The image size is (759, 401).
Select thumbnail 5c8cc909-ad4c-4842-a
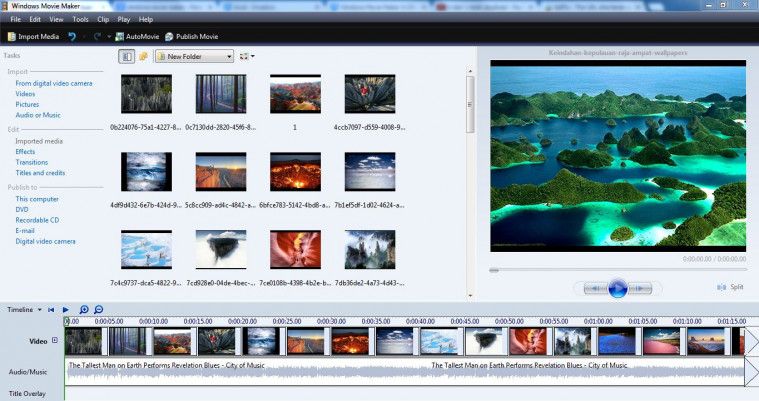(x=221, y=172)
